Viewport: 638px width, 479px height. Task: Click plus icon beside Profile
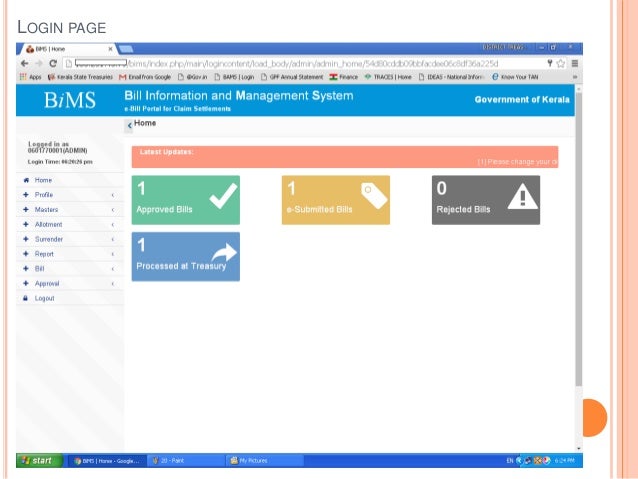[x=26, y=195]
